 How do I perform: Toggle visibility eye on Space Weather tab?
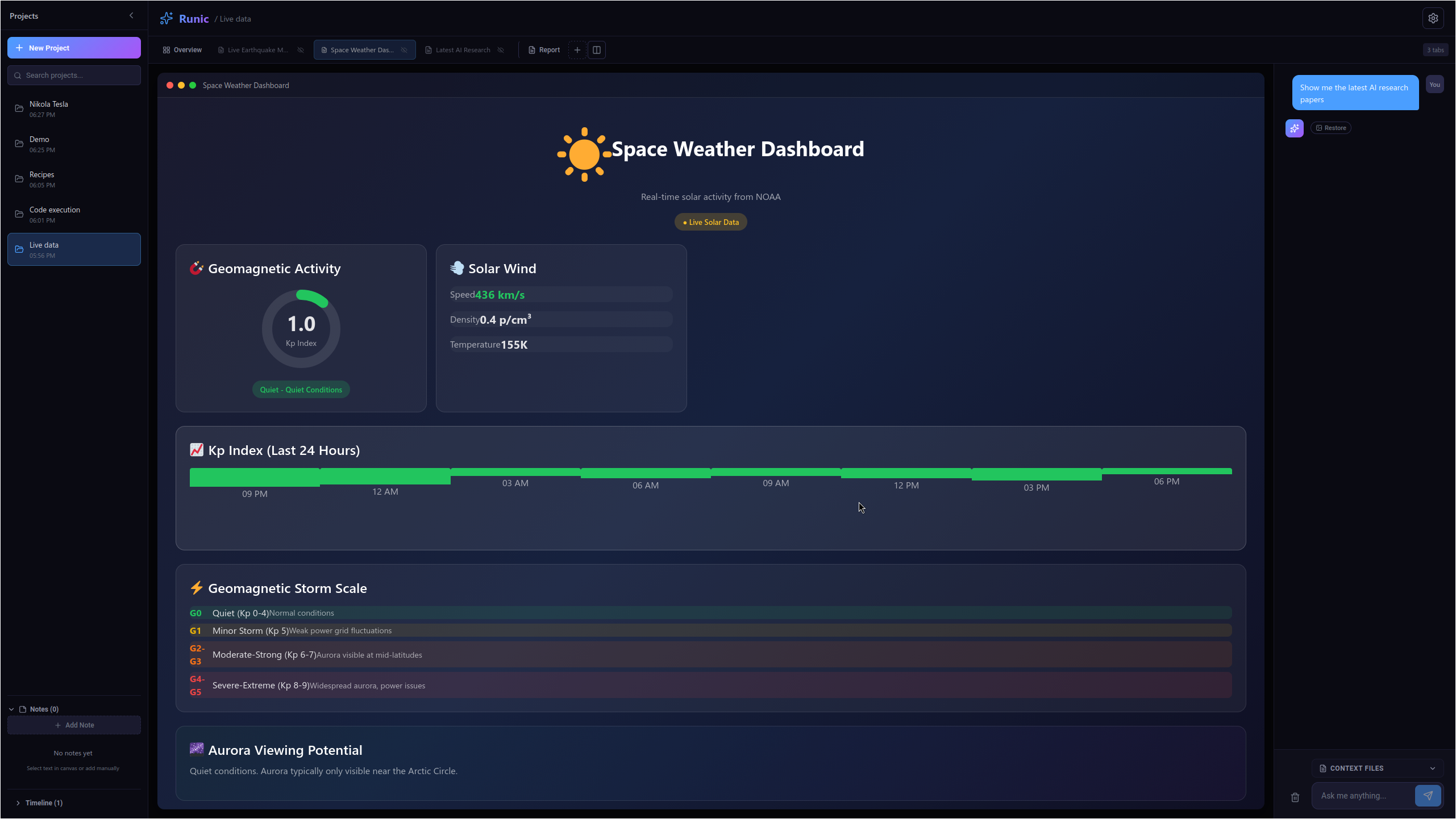pos(404,50)
